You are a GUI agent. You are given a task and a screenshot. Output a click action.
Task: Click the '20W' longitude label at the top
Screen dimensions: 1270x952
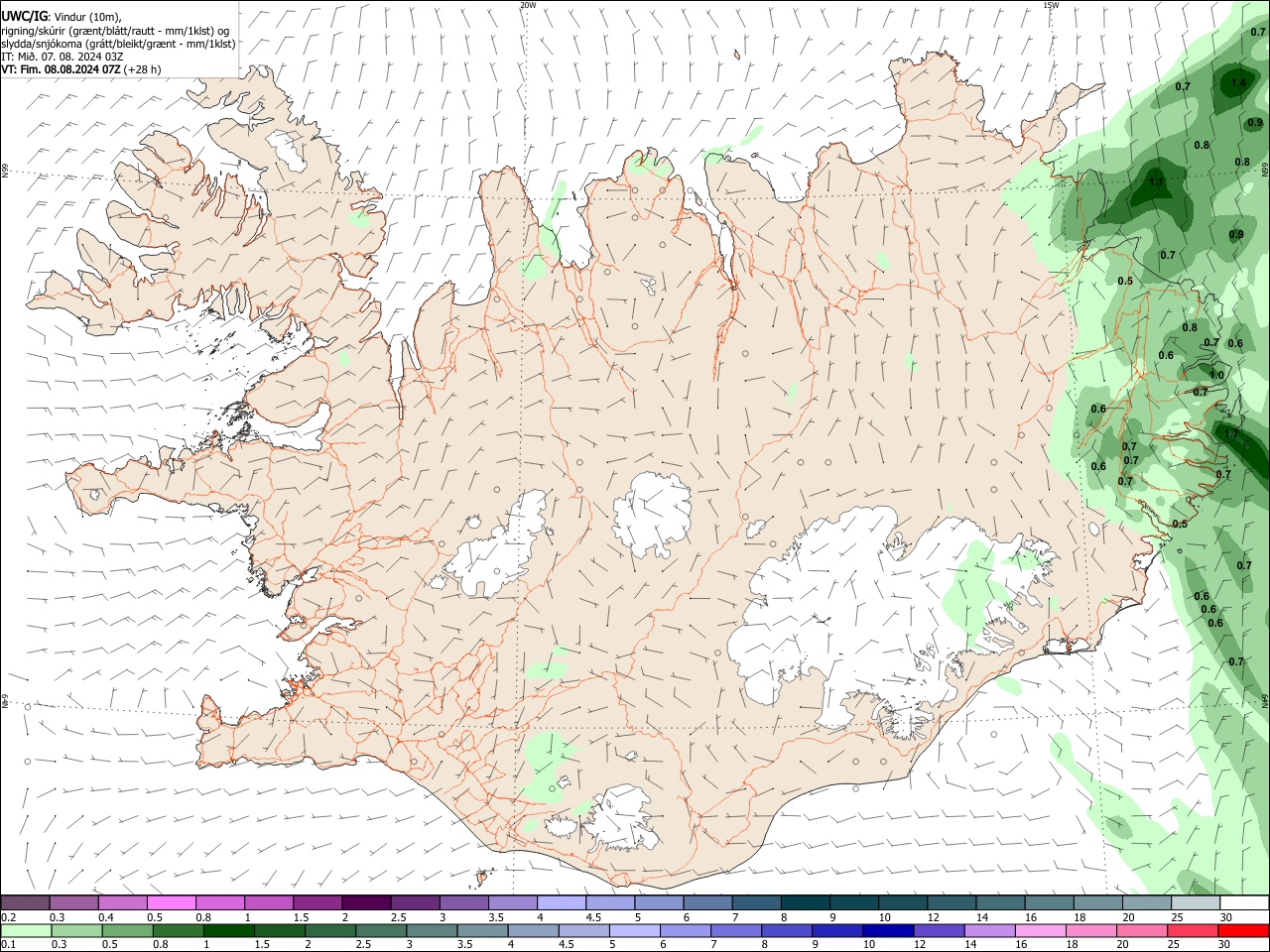point(528,5)
